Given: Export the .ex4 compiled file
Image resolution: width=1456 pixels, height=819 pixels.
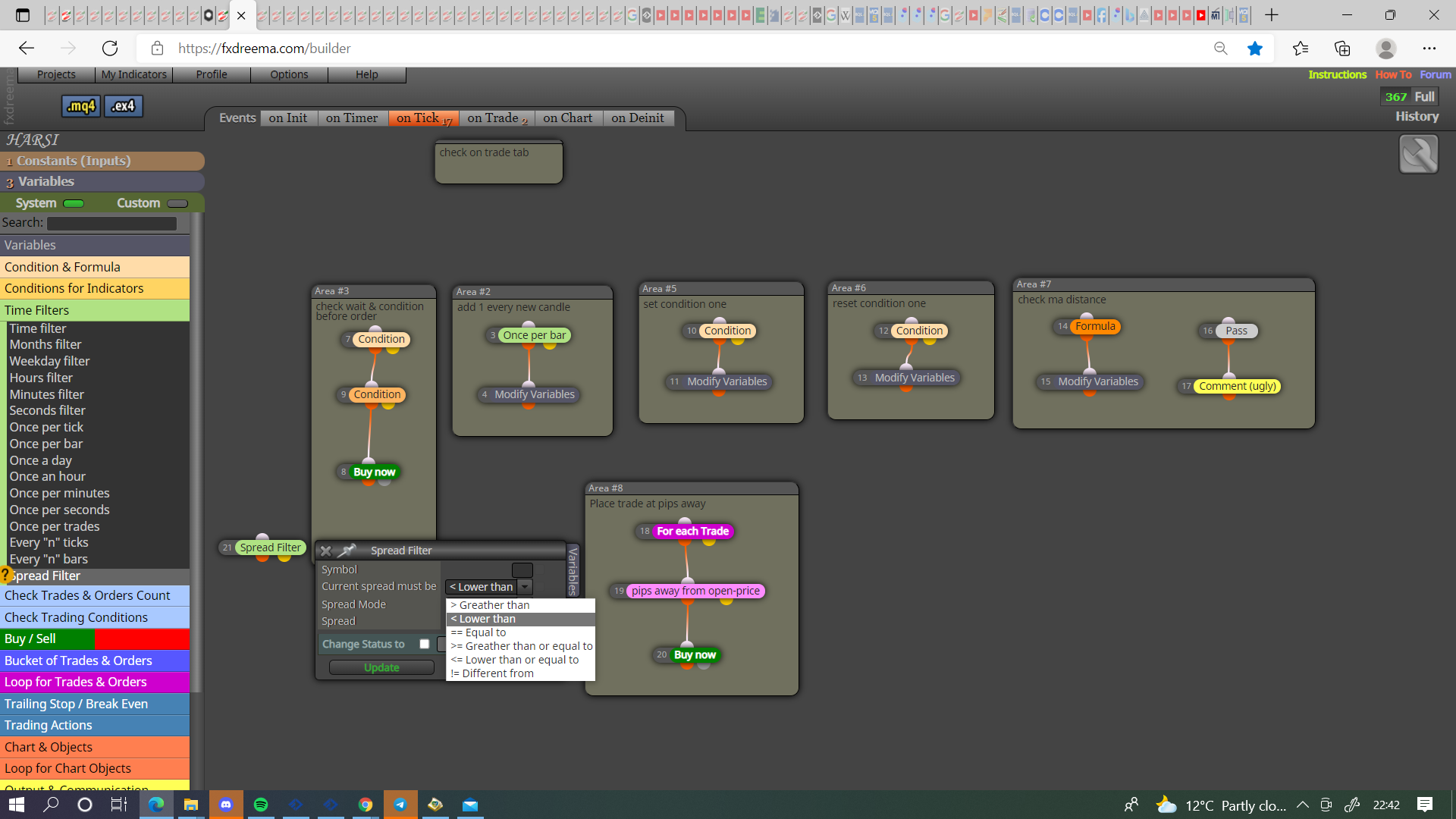Looking at the screenshot, I should (123, 106).
